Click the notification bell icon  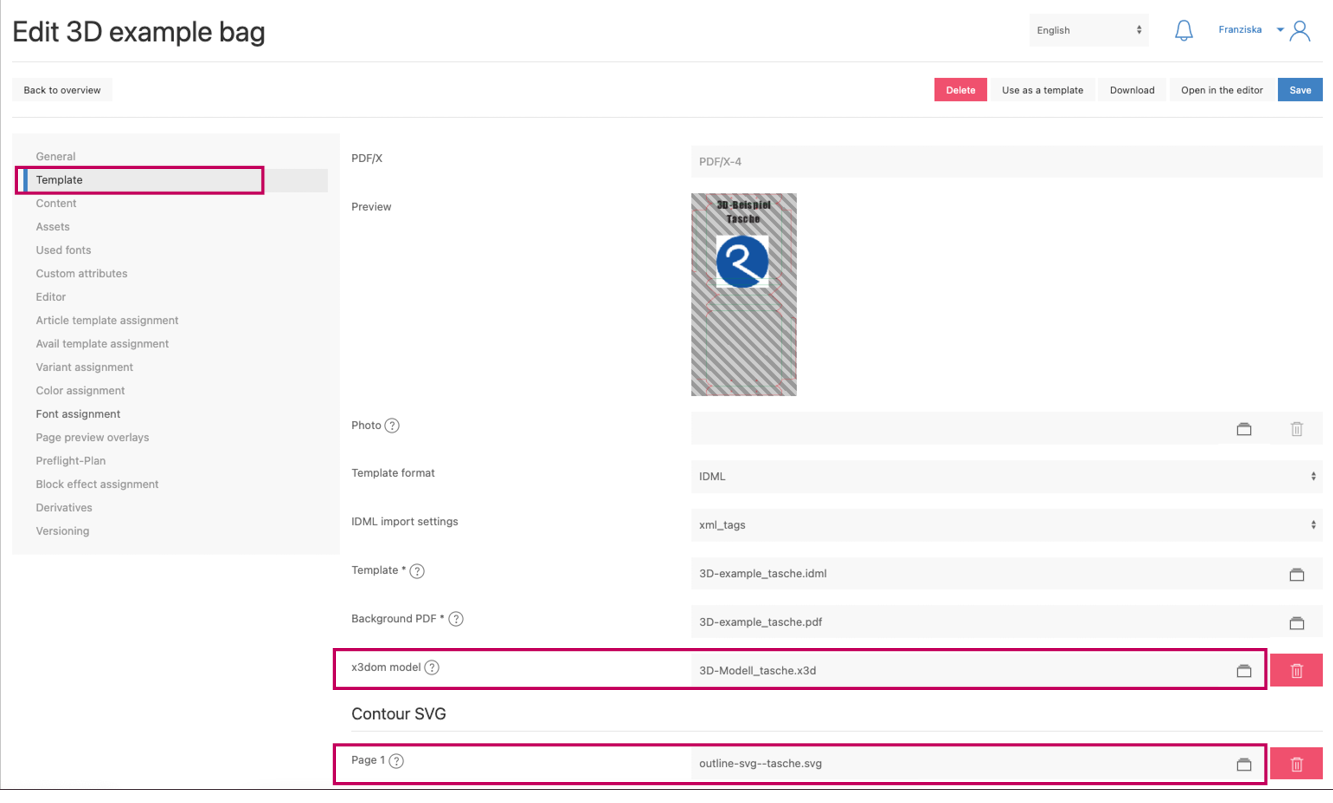tap(1183, 31)
